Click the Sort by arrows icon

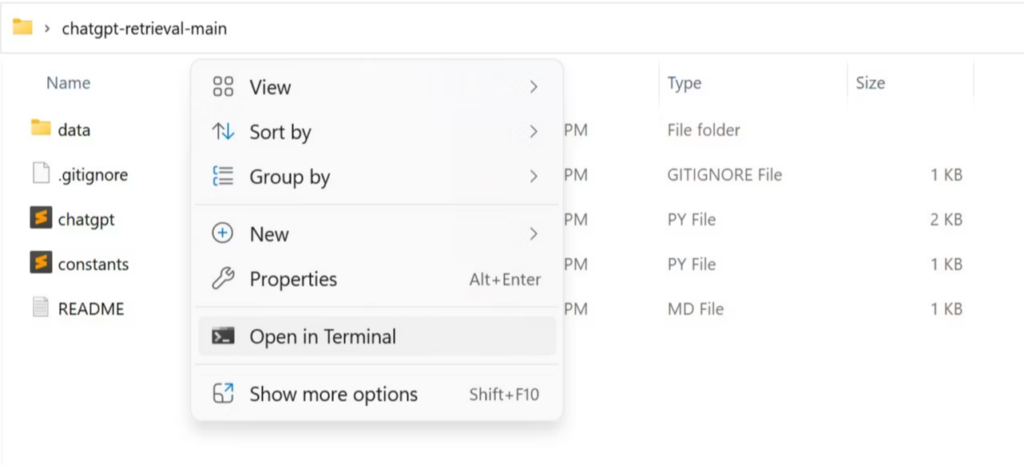pos(223,131)
